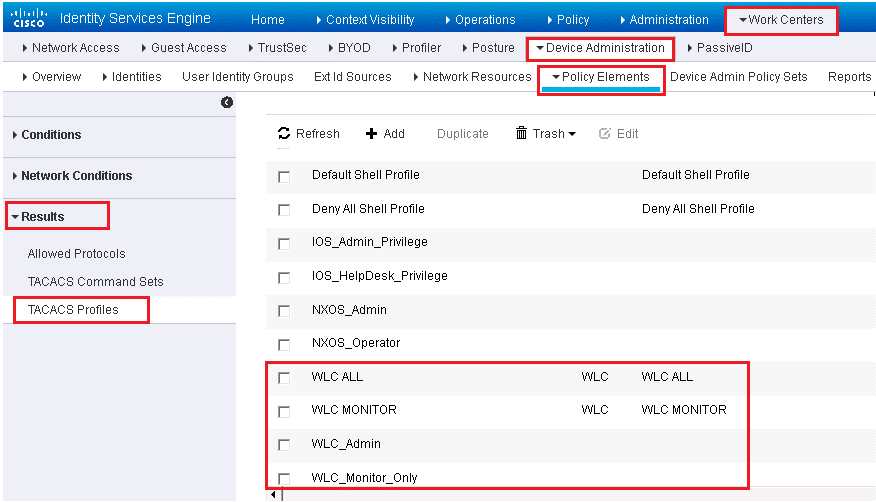The width and height of the screenshot is (876, 502).
Task: Check the Deny All Shell Profile checkbox
Action: coord(284,210)
